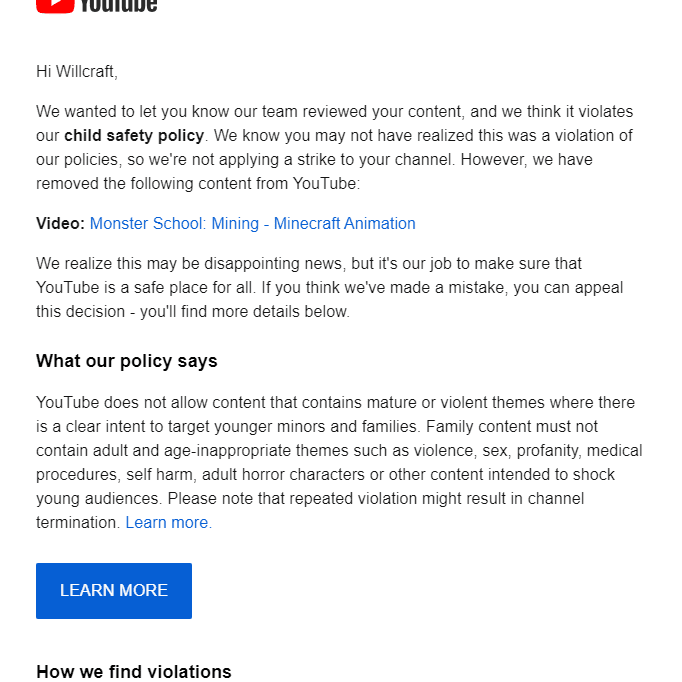The width and height of the screenshot is (682, 682).
Task: Click the What our policy says heading
Action: (127, 361)
